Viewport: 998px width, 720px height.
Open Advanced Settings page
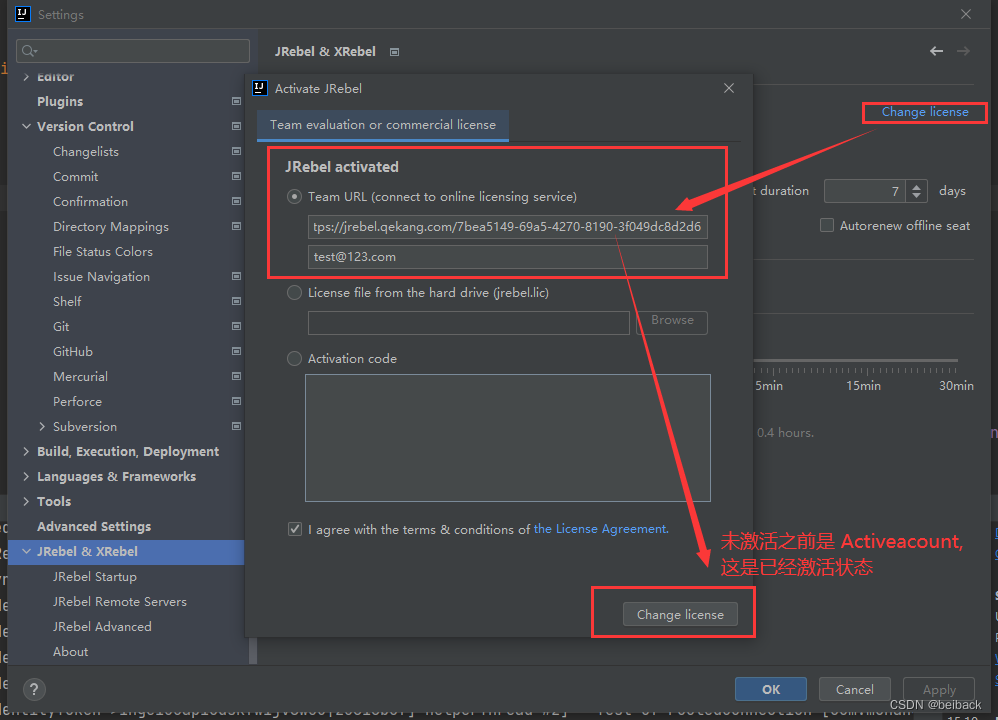click(x=94, y=526)
